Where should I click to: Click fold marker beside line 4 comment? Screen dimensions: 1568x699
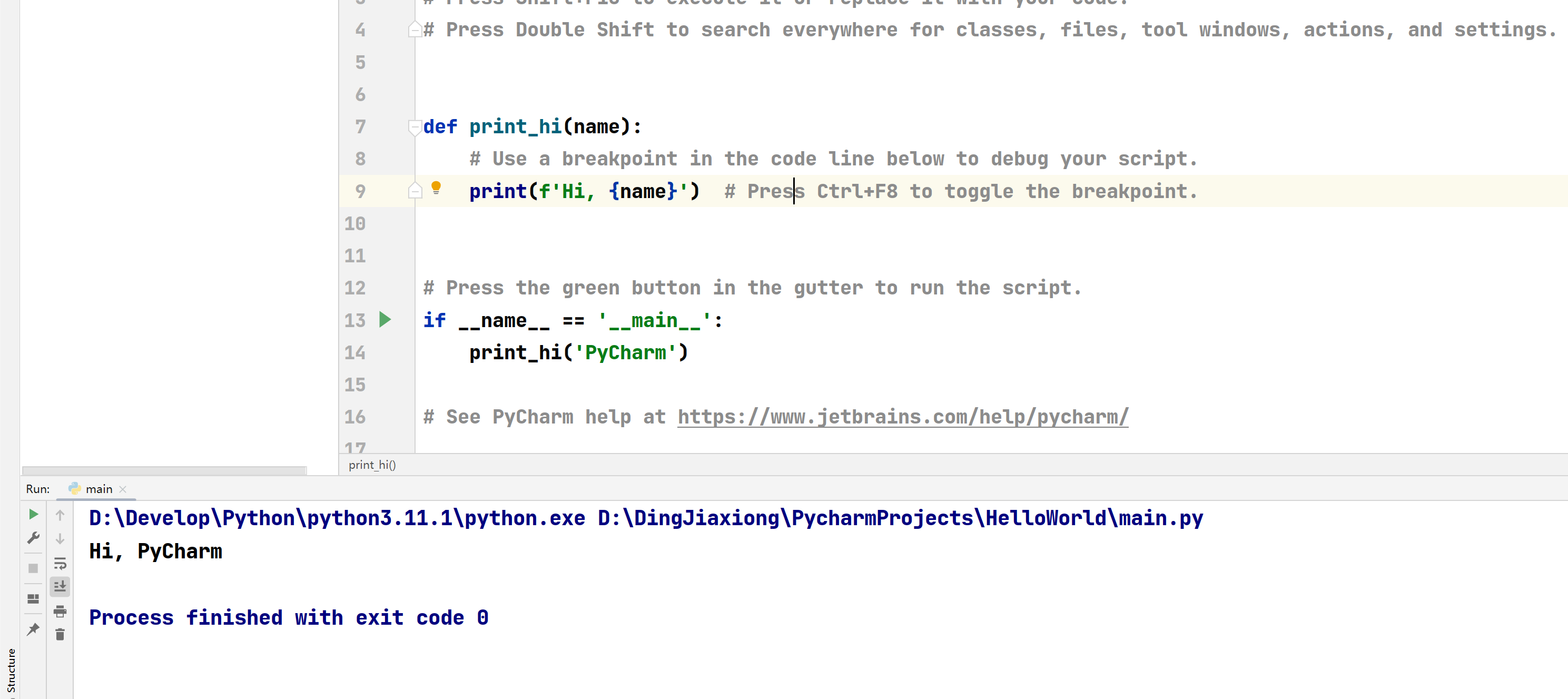(x=415, y=29)
